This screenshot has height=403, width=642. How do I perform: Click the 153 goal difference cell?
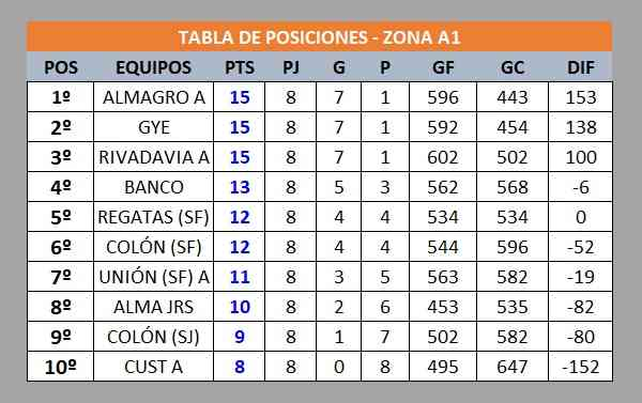580,98
